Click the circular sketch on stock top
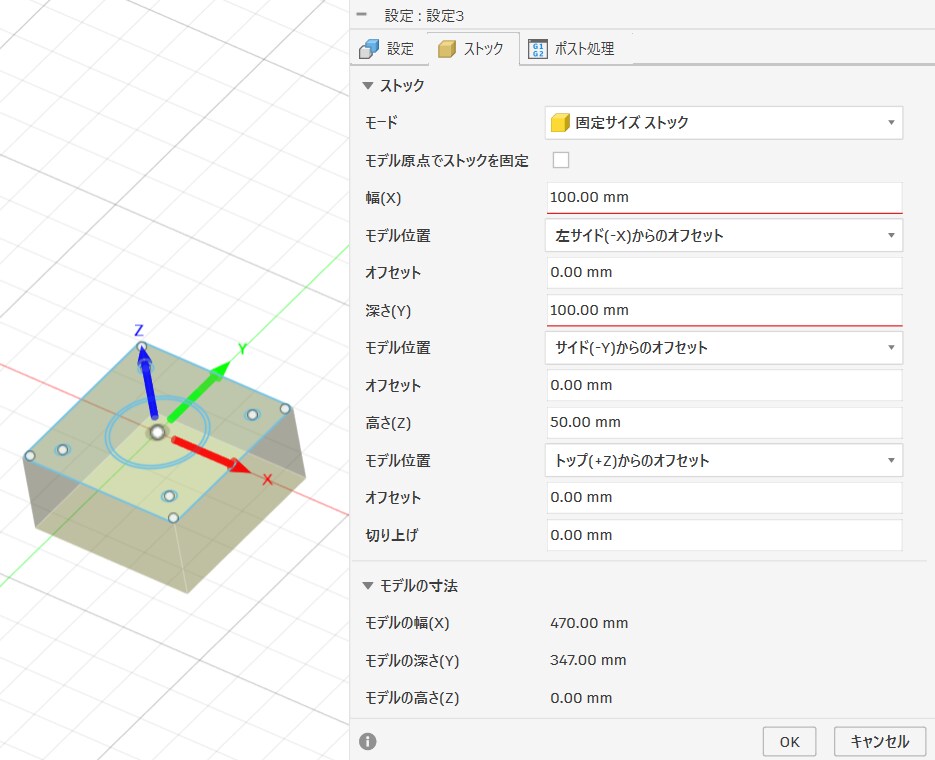 pos(157,432)
